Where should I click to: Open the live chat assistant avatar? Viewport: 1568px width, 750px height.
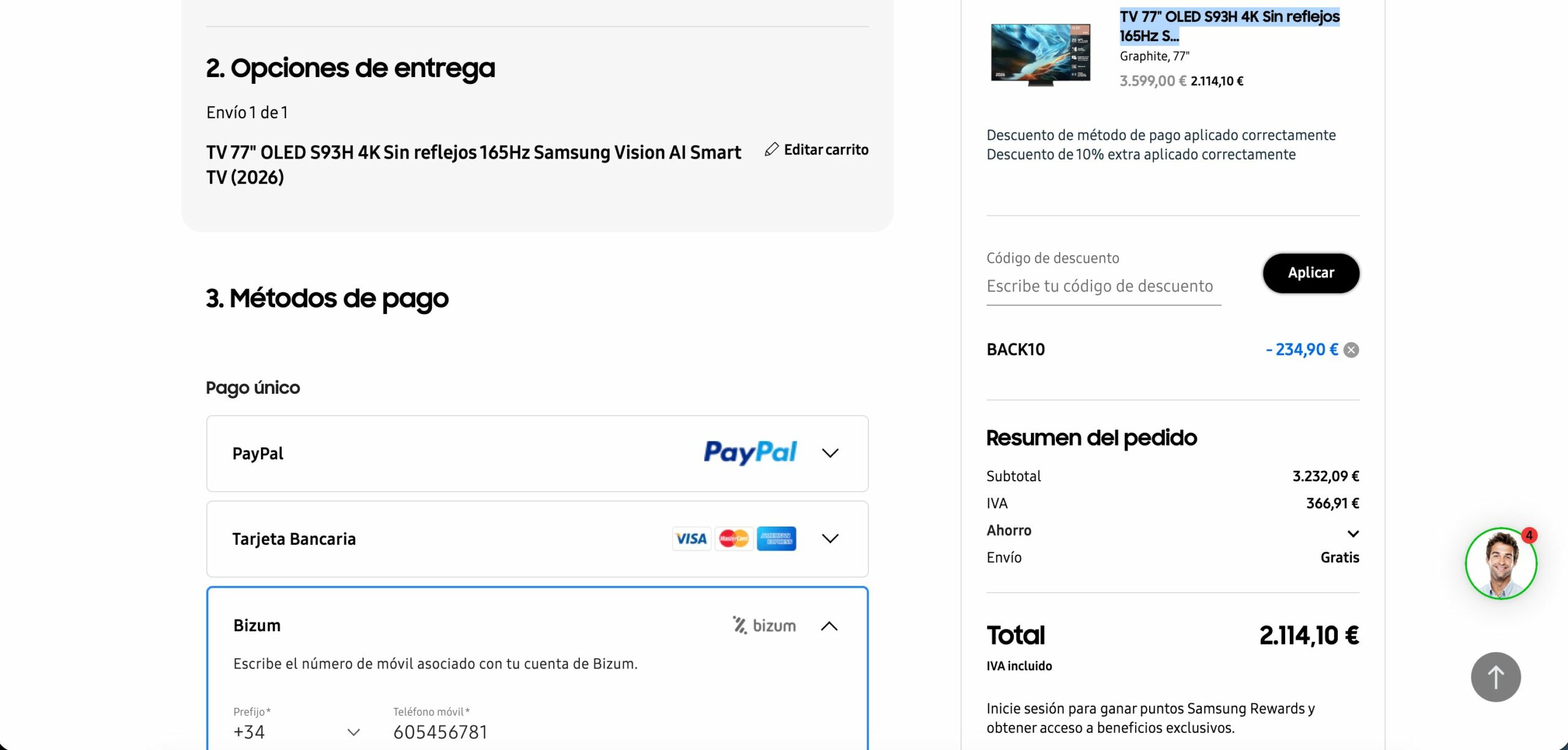click(x=1501, y=564)
